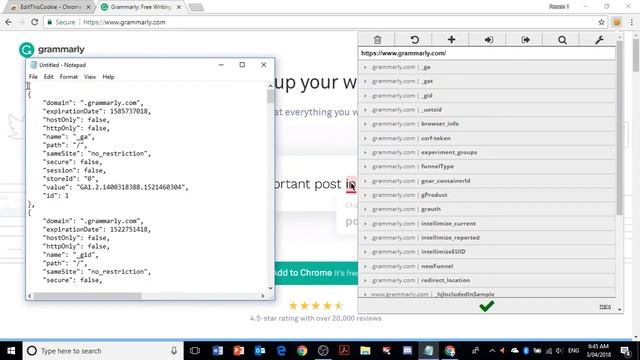The height and width of the screenshot is (360, 640).
Task: Click the Add to Chrome button
Action: coord(315,273)
